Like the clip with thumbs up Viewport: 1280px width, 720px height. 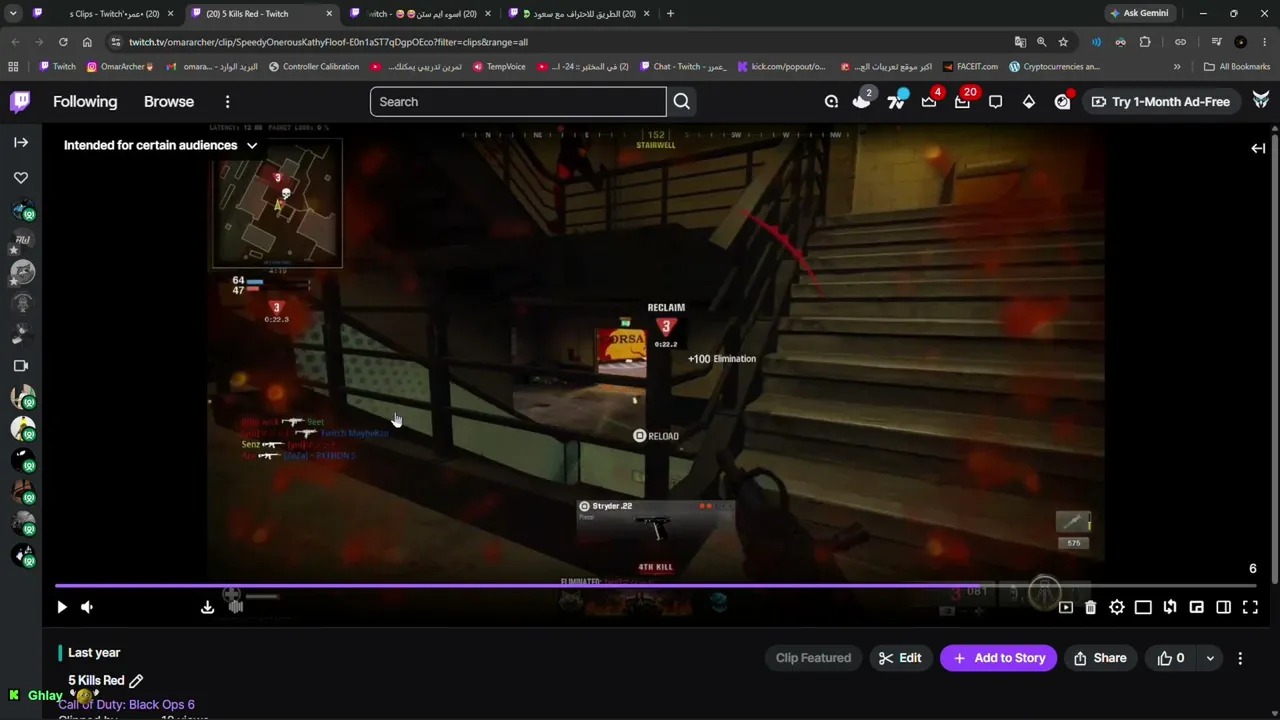(x=1171, y=658)
